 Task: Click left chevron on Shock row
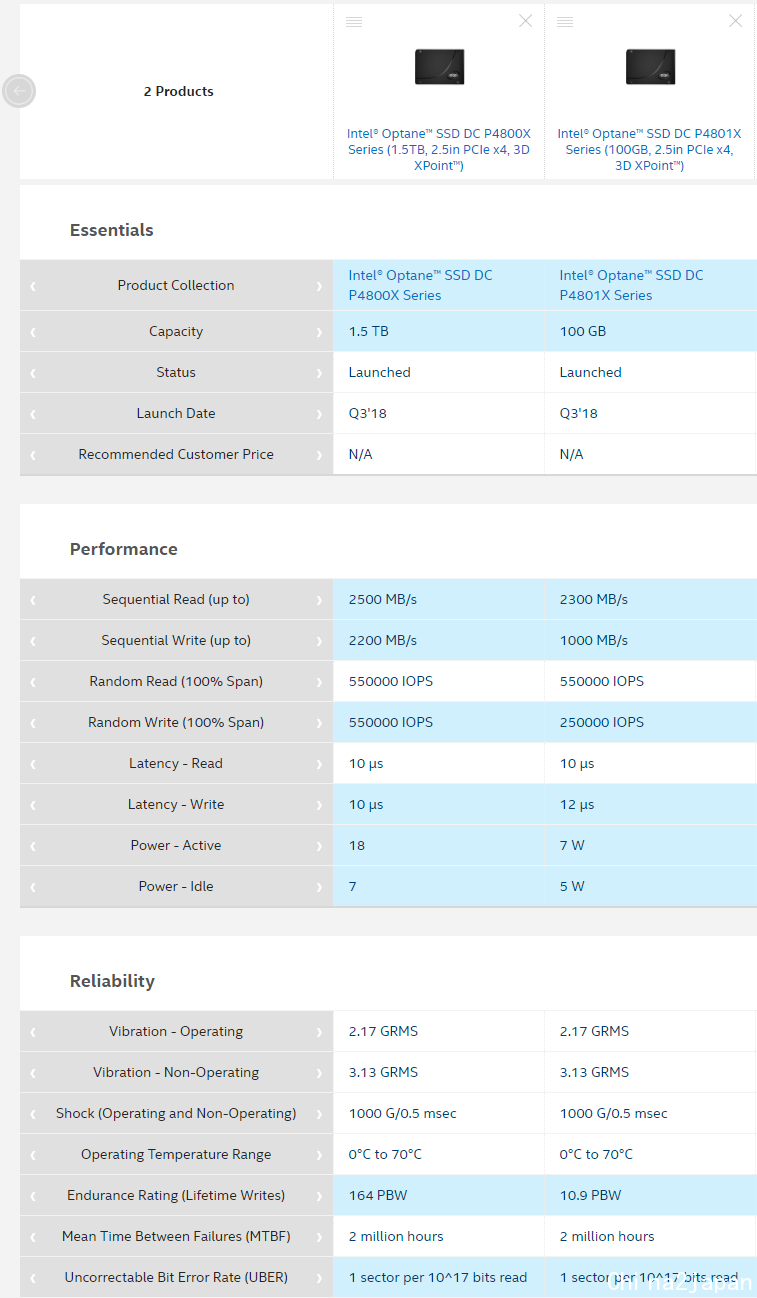pos(33,1114)
